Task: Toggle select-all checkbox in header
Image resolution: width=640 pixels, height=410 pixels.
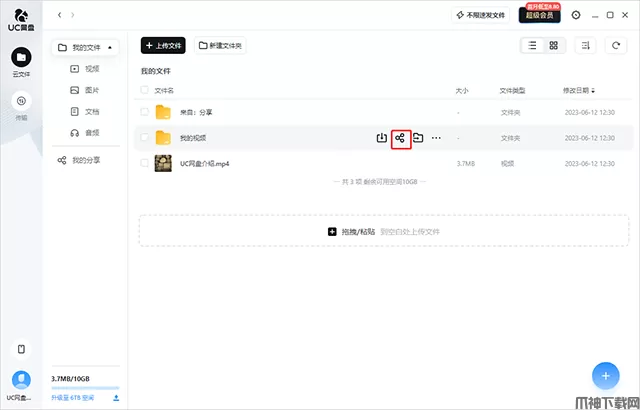Action: click(145, 90)
